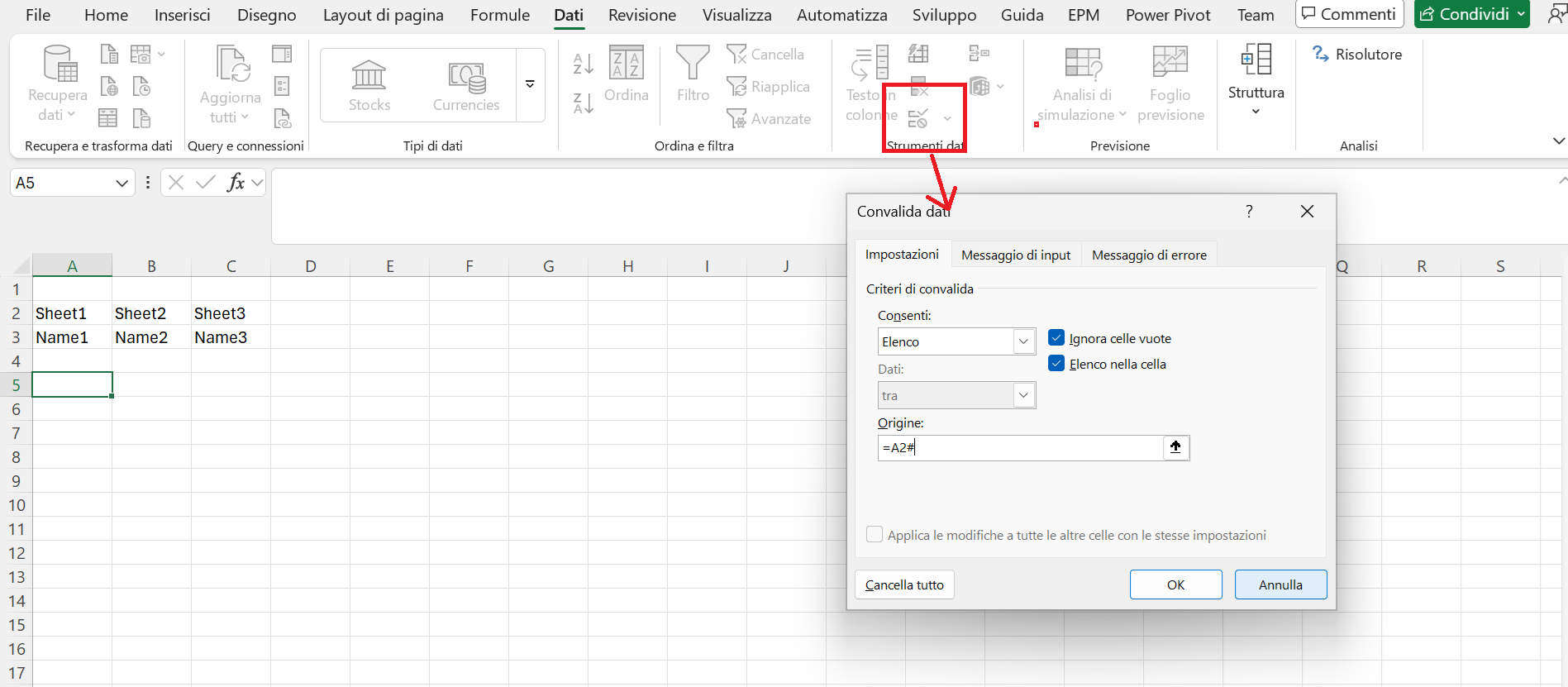Open the Commenti pane

pyautogui.click(x=1349, y=14)
